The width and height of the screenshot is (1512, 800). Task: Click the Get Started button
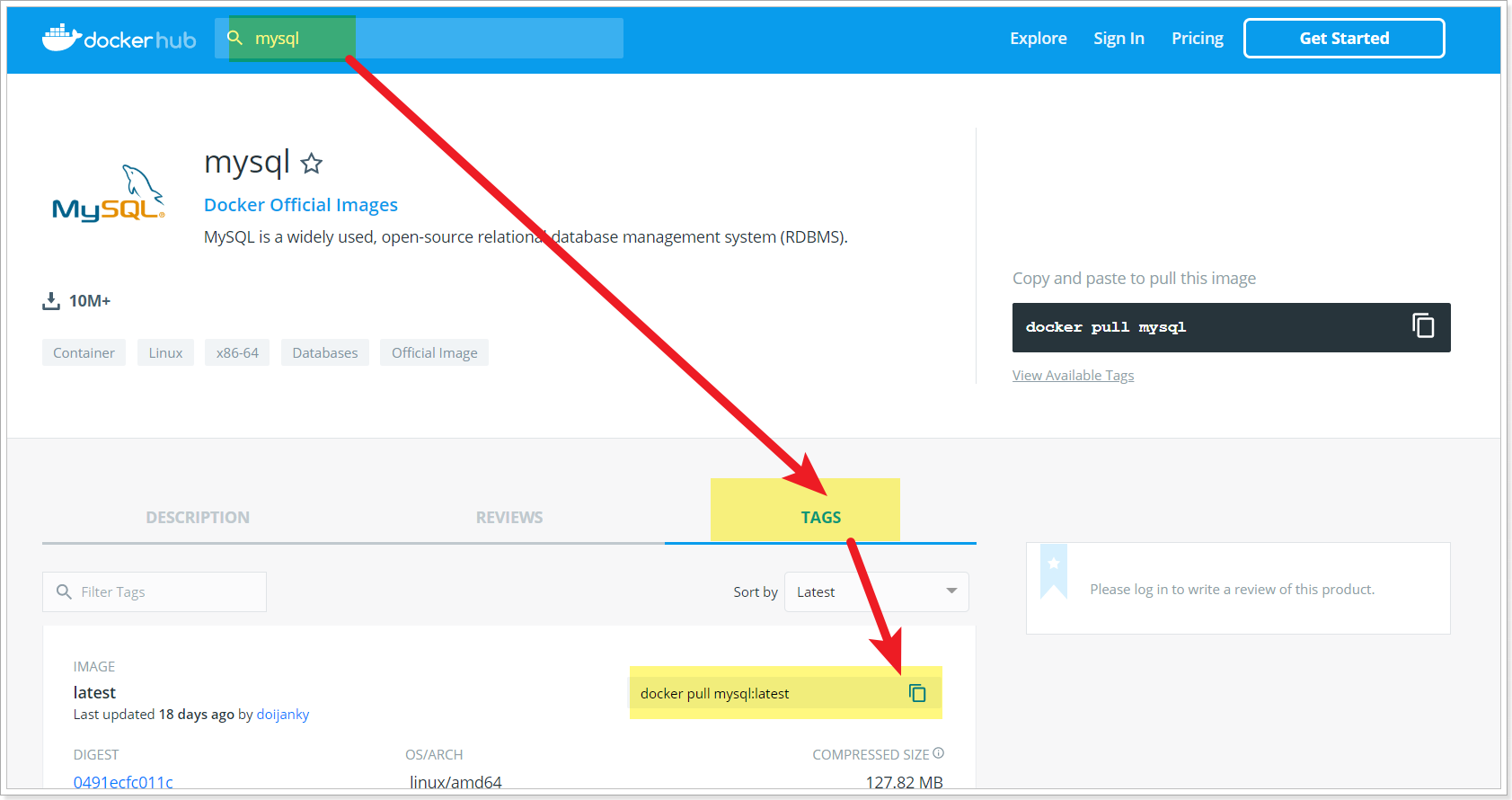[x=1344, y=39]
